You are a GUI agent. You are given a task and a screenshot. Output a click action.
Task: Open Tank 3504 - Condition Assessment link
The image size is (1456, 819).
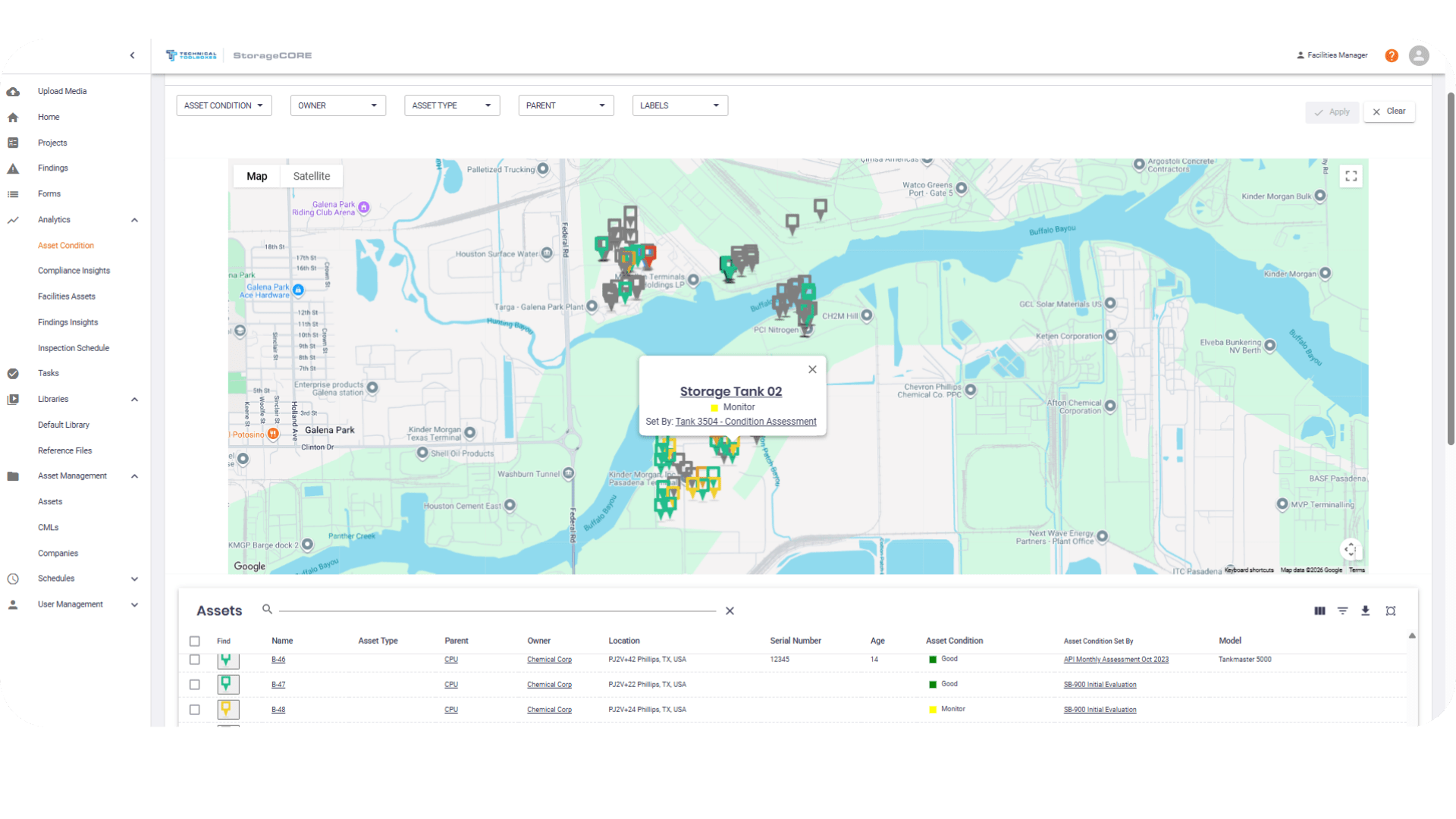(746, 422)
